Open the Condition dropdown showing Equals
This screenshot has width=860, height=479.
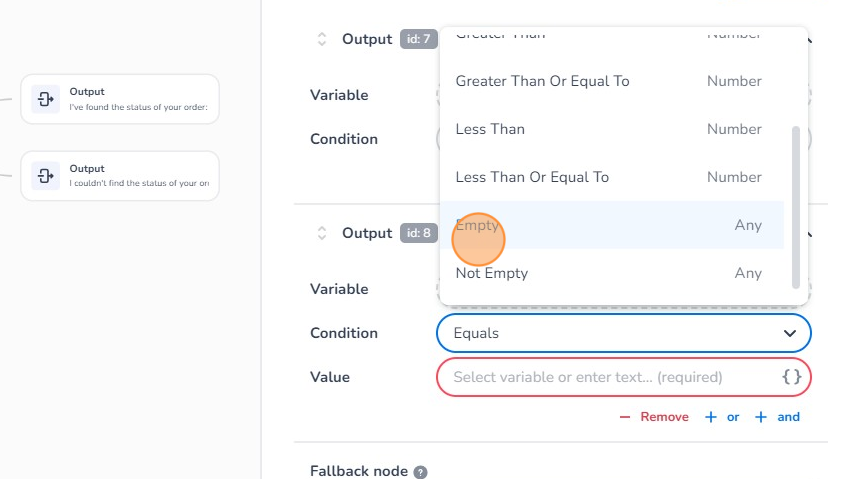coord(610,333)
